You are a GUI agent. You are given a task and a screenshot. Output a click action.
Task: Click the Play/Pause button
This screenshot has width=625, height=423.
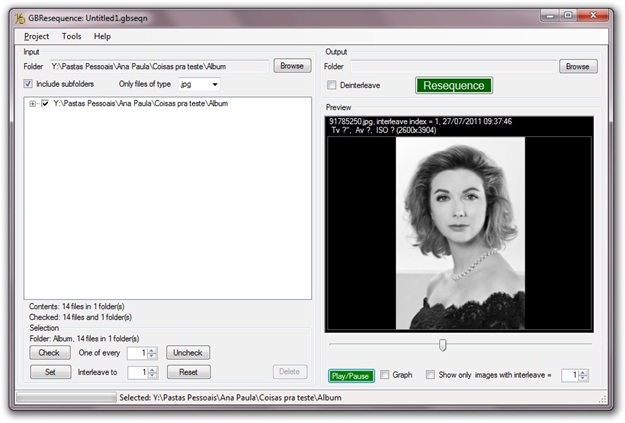351,376
